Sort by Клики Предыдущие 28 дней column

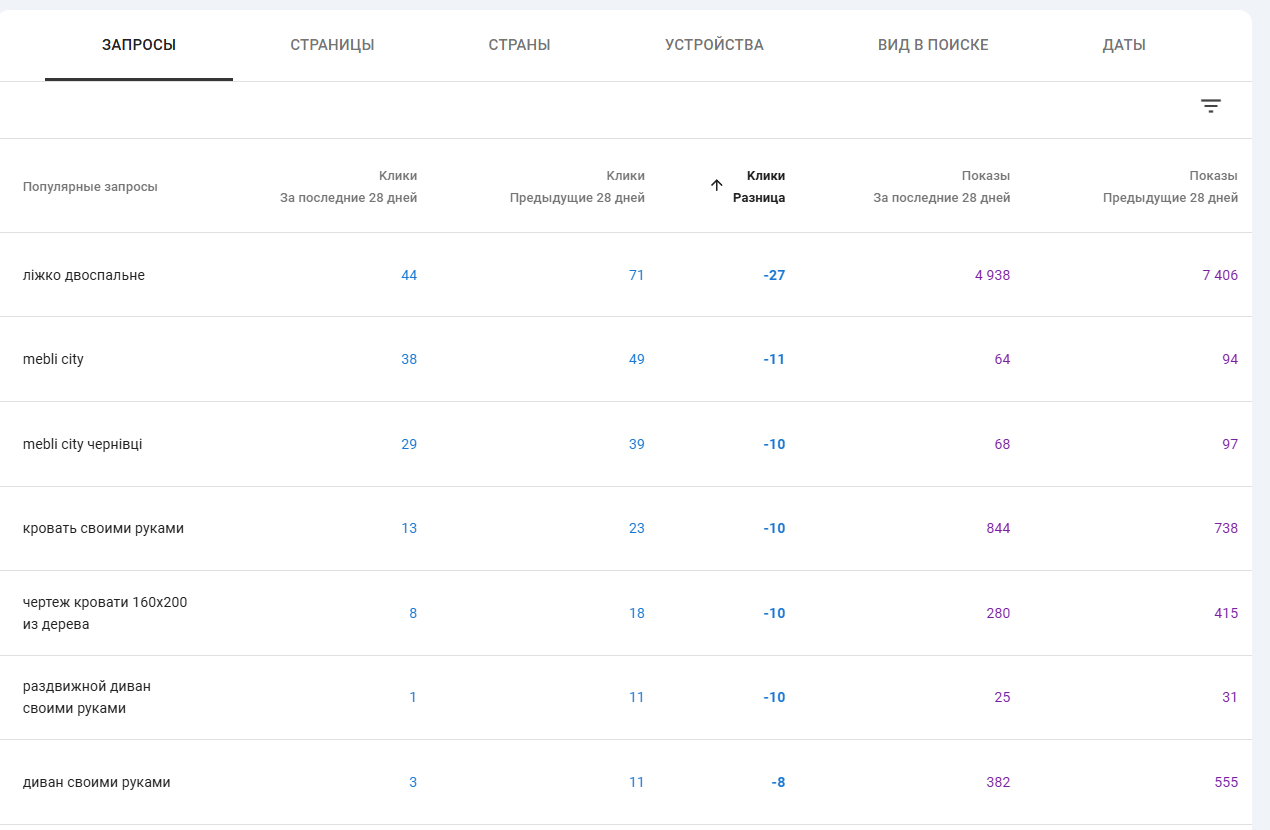(x=577, y=187)
